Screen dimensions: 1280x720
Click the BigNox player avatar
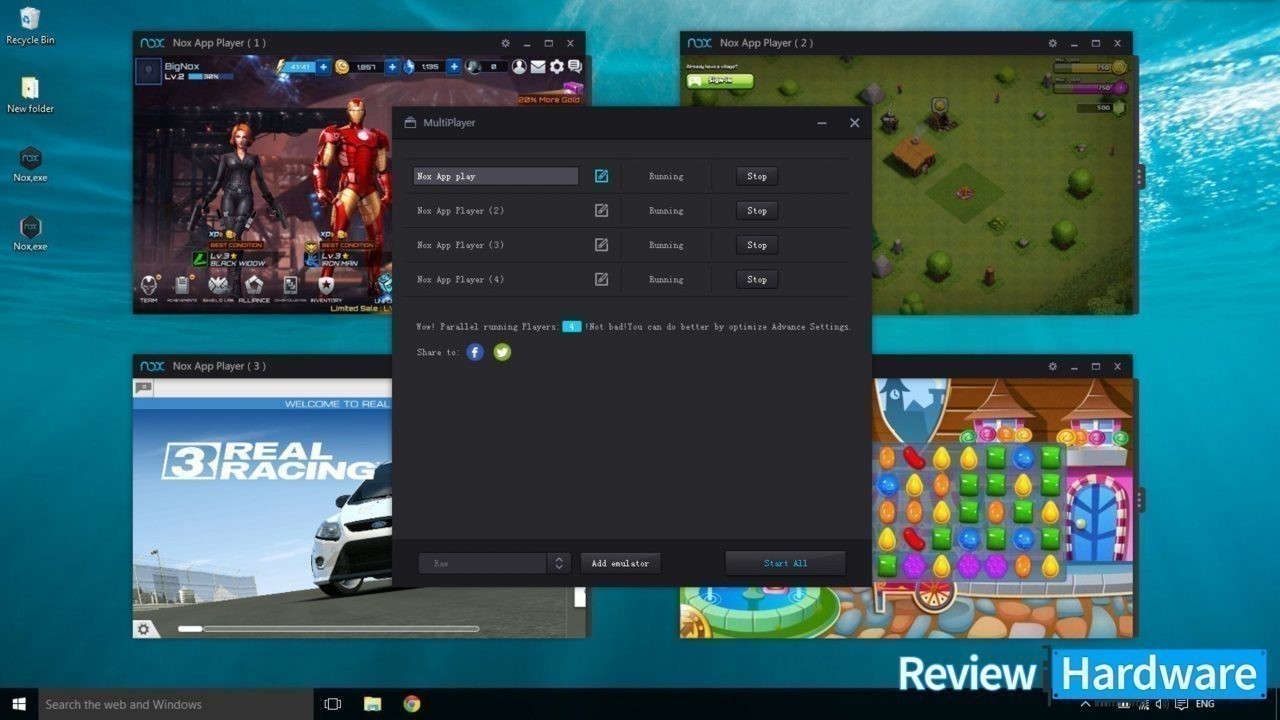[x=148, y=71]
